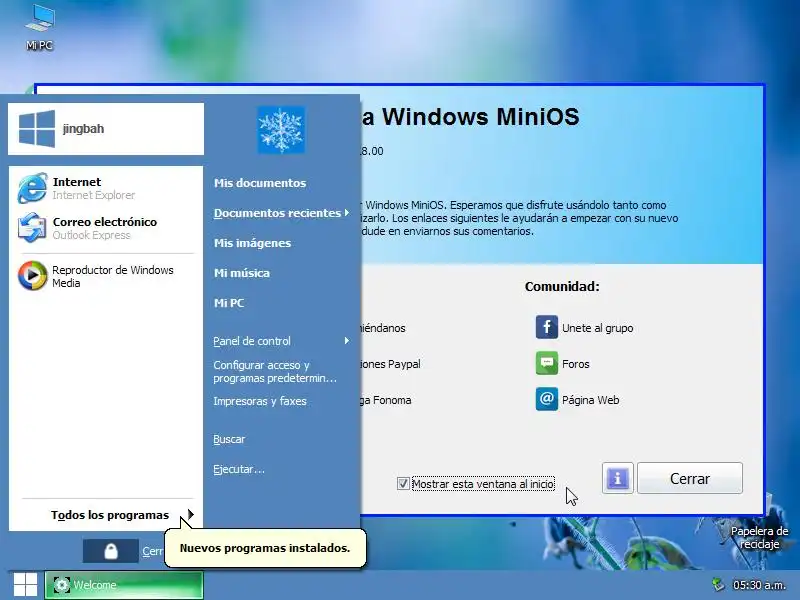The image size is (800, 600).
Task: Click the gear icon in Welcome taskbar button
Action: pos(62,585)
